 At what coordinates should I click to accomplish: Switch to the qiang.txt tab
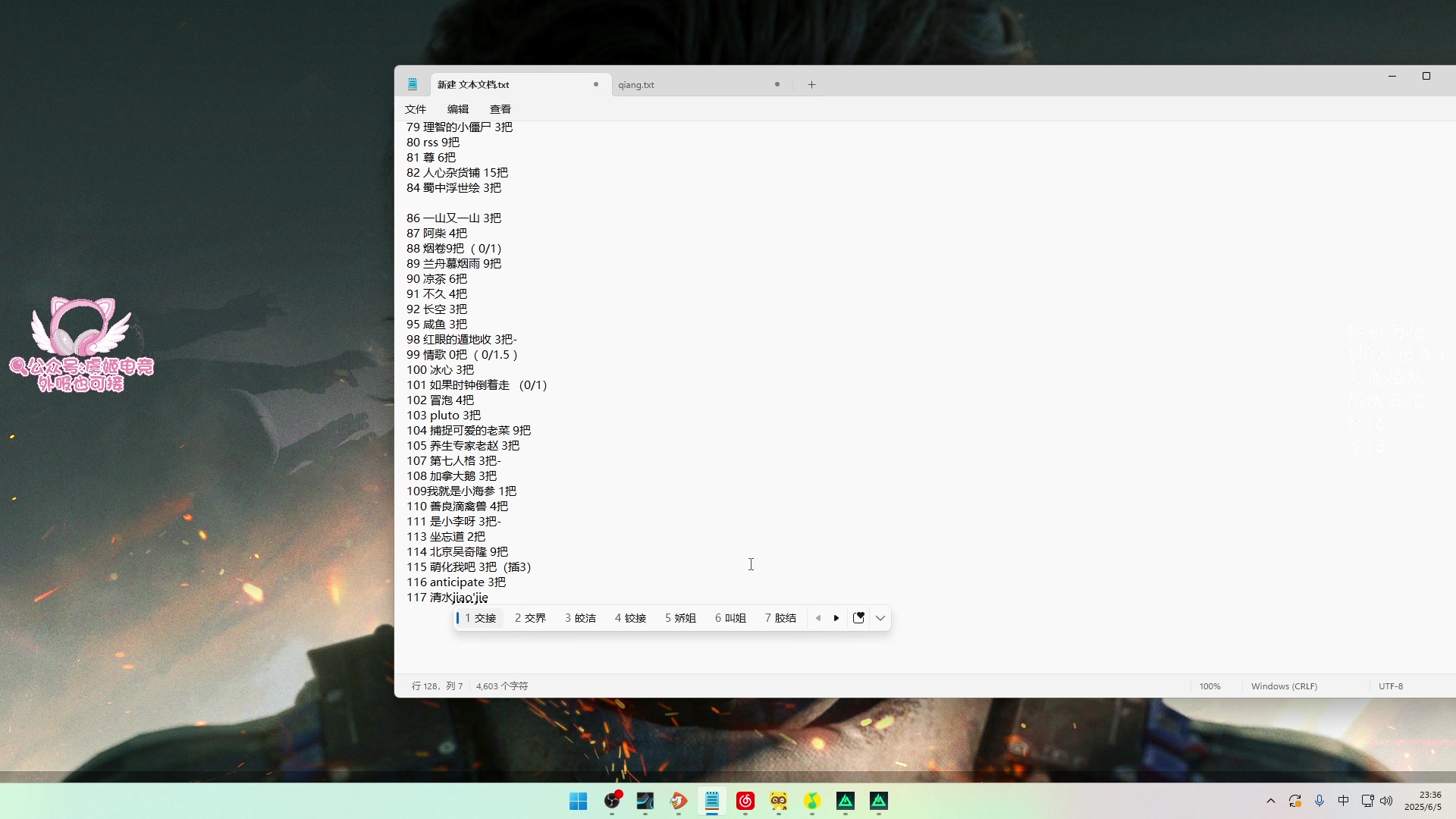coord(636,85)
